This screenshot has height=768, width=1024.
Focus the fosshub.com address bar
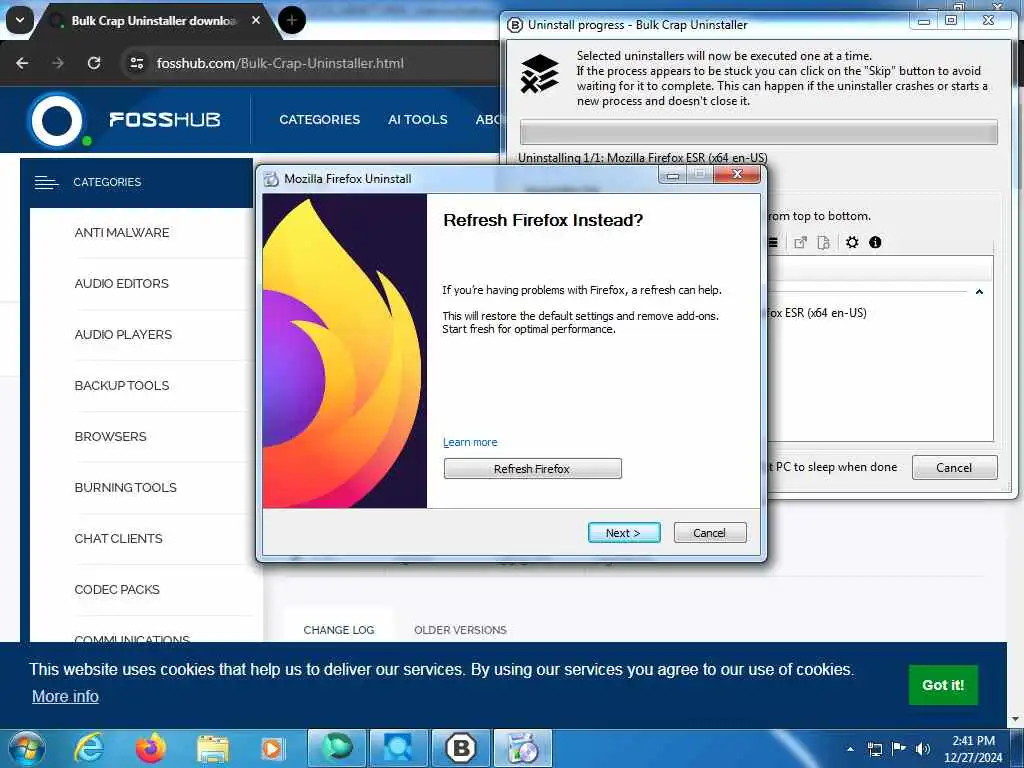pos(280,63)
